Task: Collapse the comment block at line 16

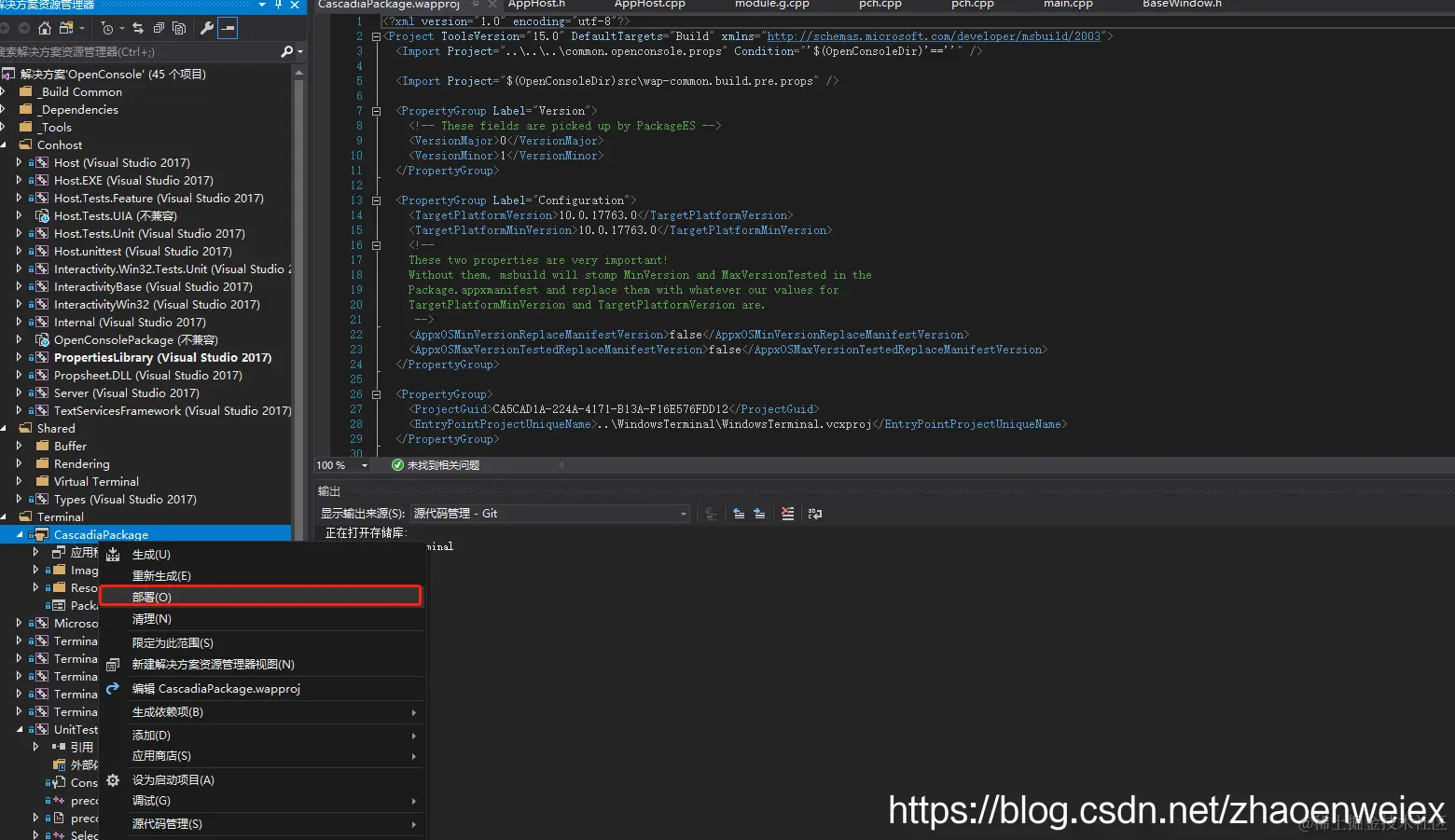Action: [x=376, y=245]
